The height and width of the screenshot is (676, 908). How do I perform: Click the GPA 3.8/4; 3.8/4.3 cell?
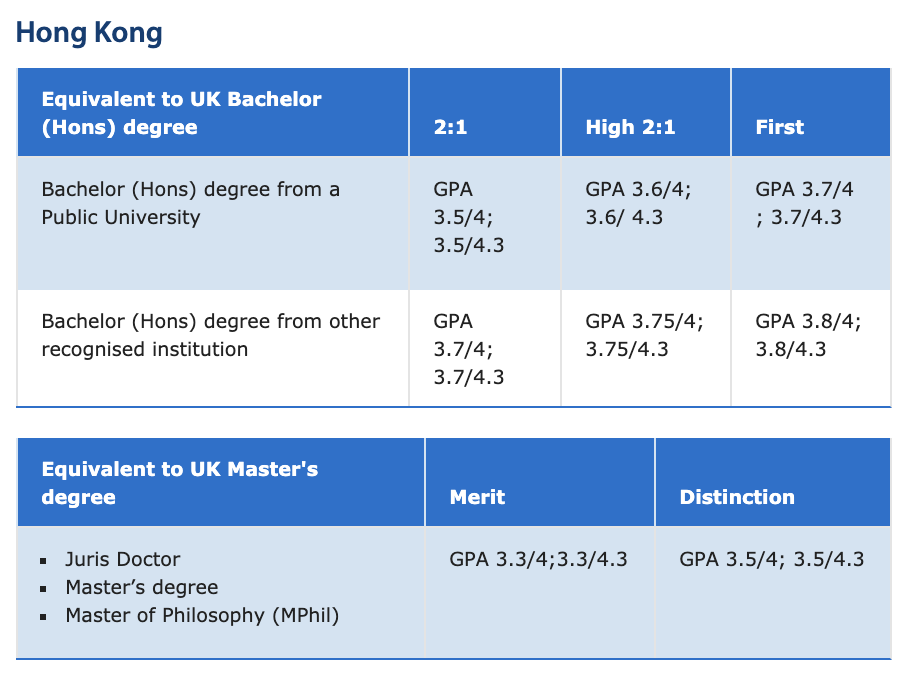tap(808, 335)
